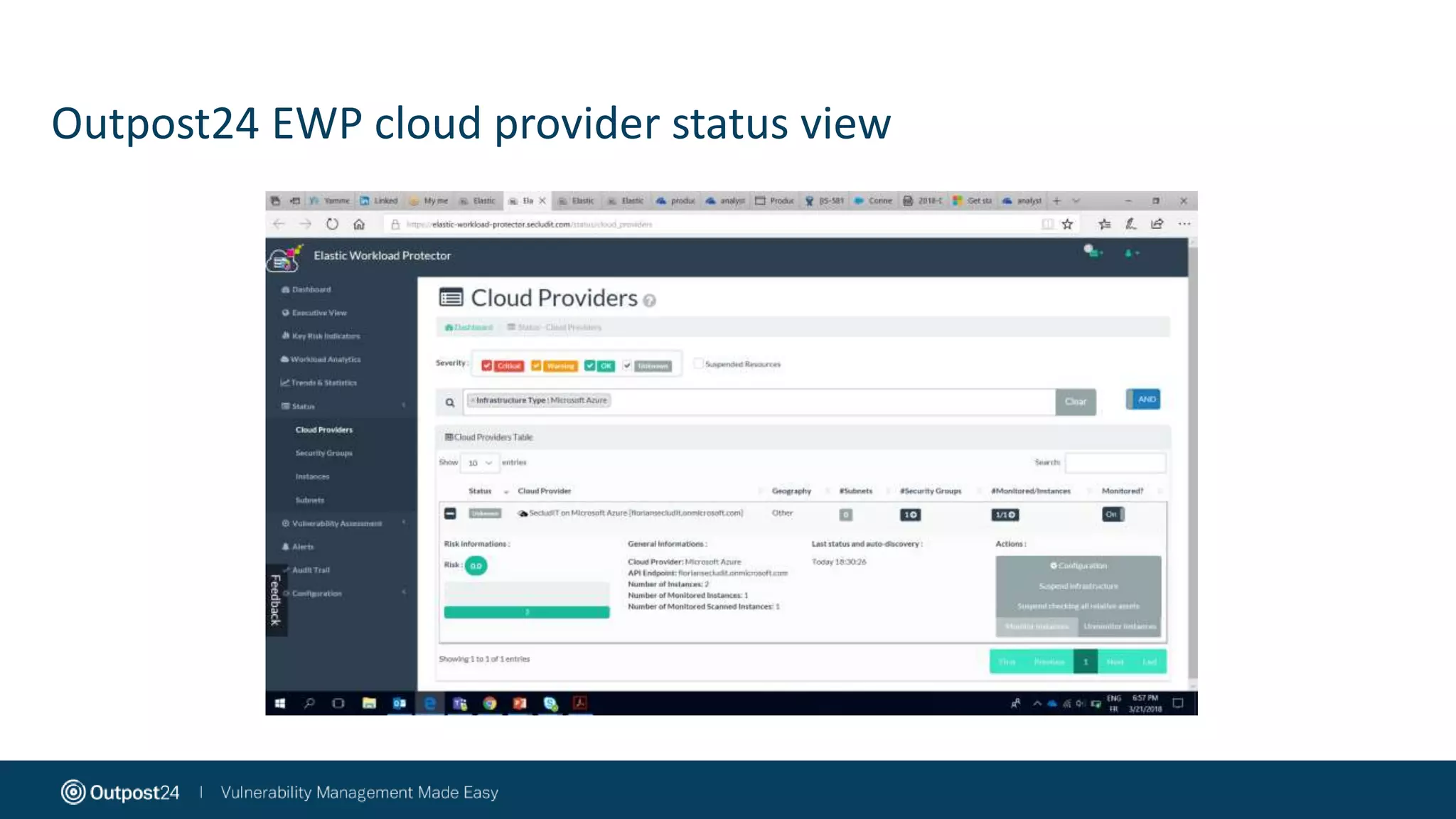Select Subnets in sidebar
This screenshot has width=1456, height=819.
310,500
